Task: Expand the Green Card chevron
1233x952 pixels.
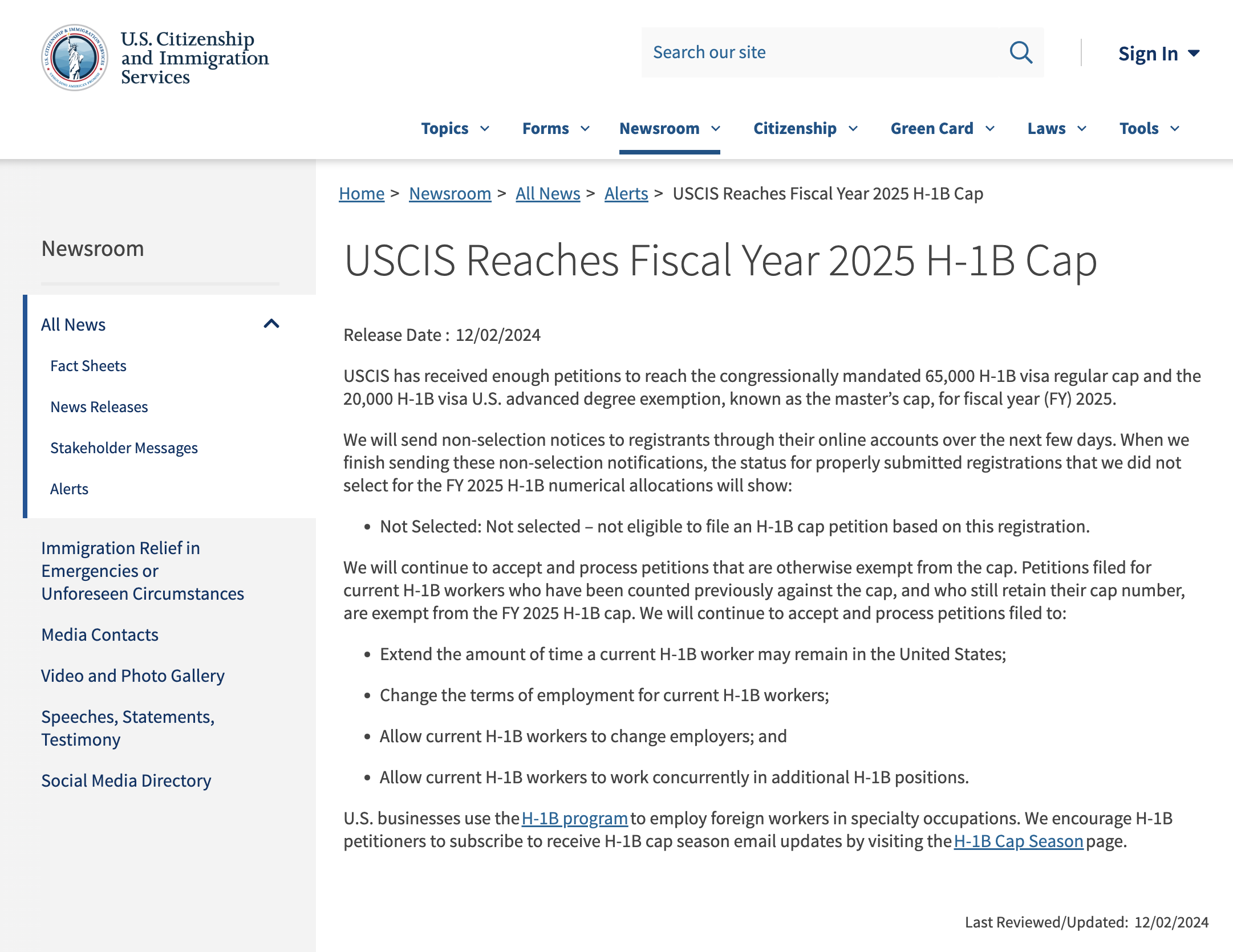Action: click(990, 129)
